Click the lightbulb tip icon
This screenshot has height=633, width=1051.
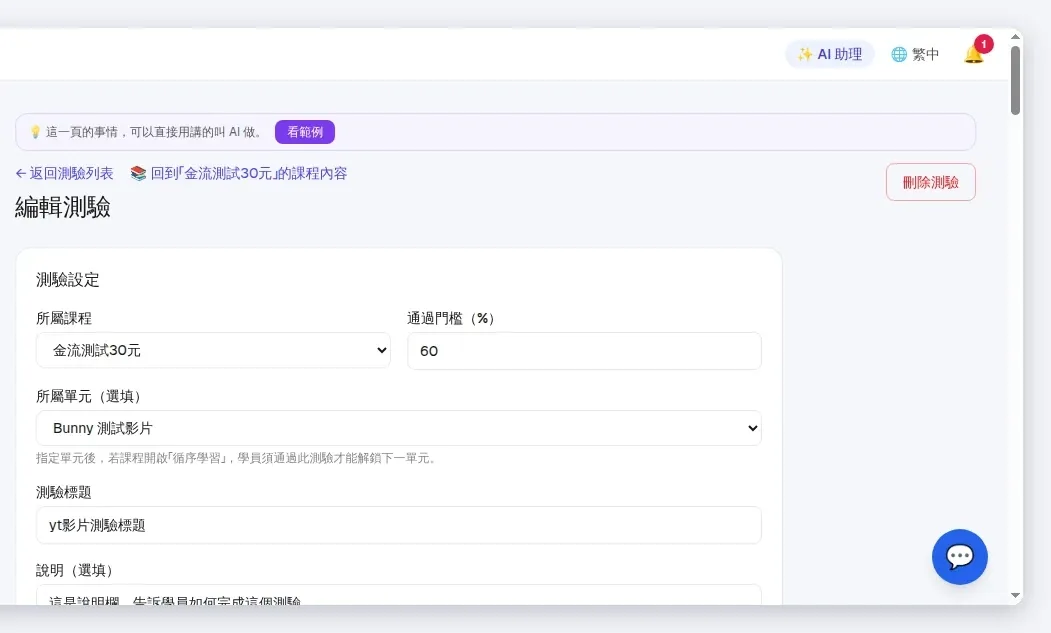point(36,132)
